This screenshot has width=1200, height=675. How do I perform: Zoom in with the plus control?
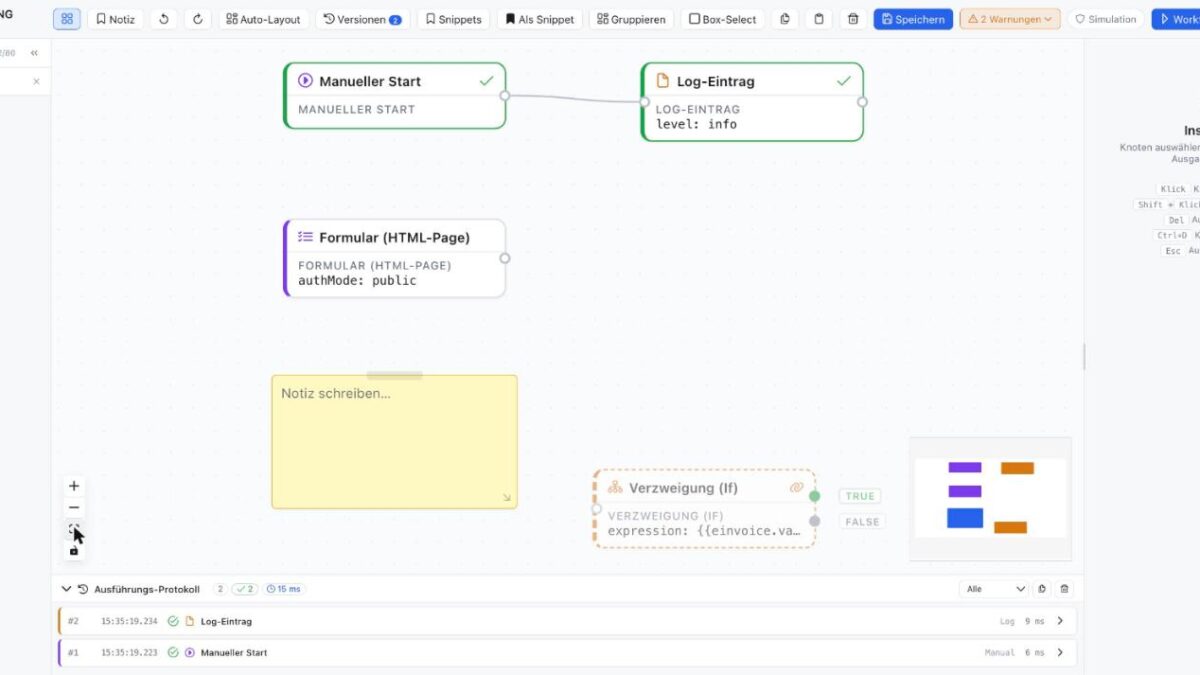74,486
